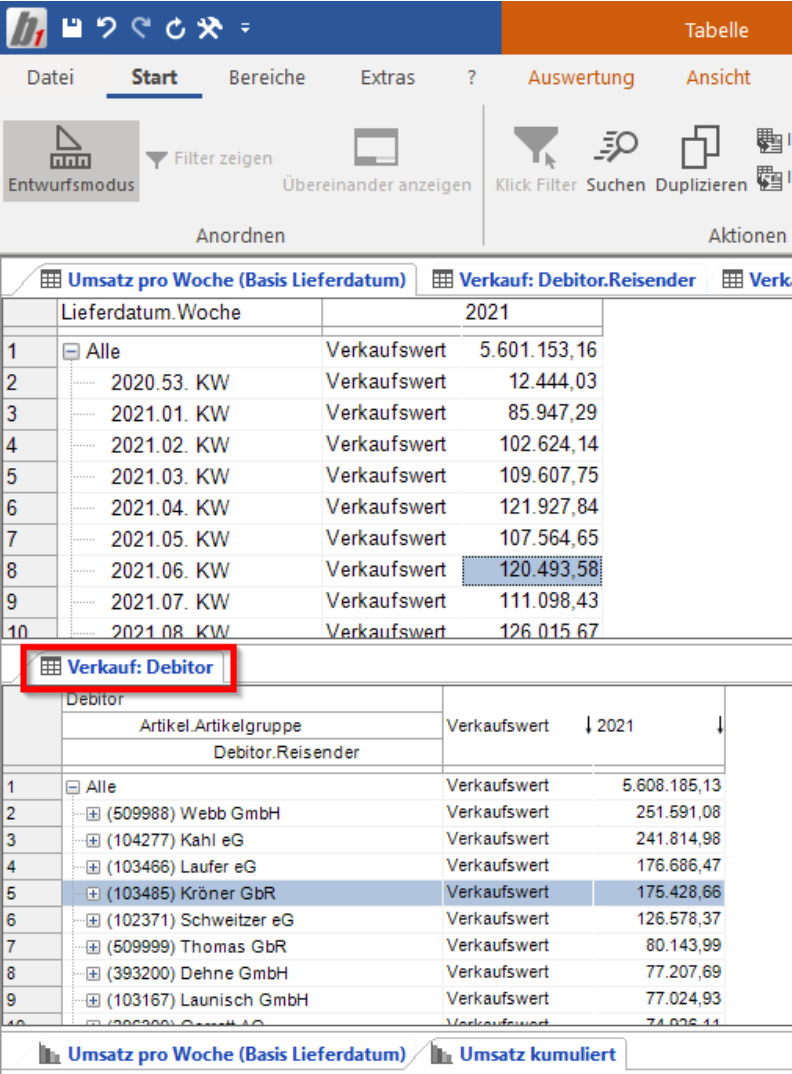The height and width of the screenshot is (1074, 792).
Task: Click the upper export table icon in Aktionen
Action: point(769,140)
